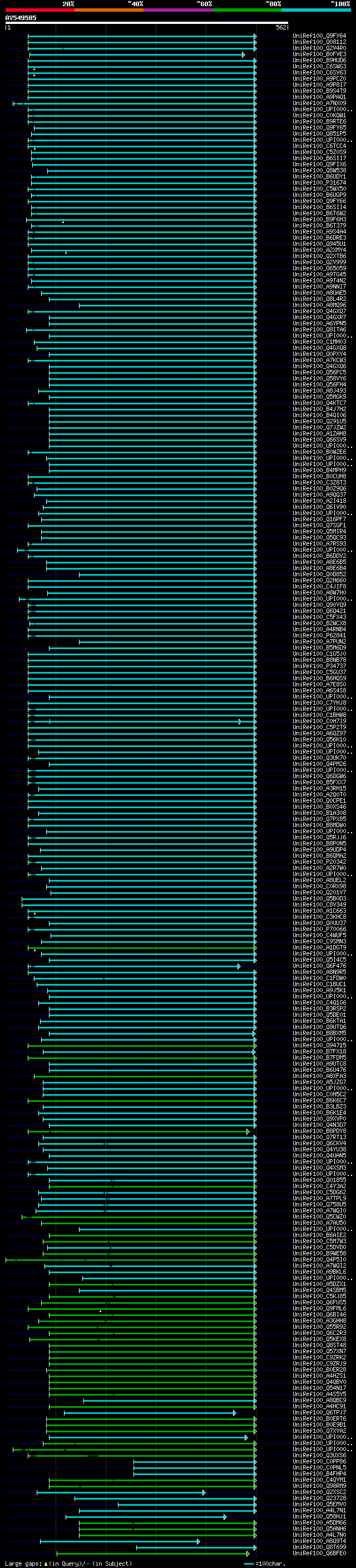Select hit UniRef100_A8J493
356x1568 pixels.
[x=319, y=391]
